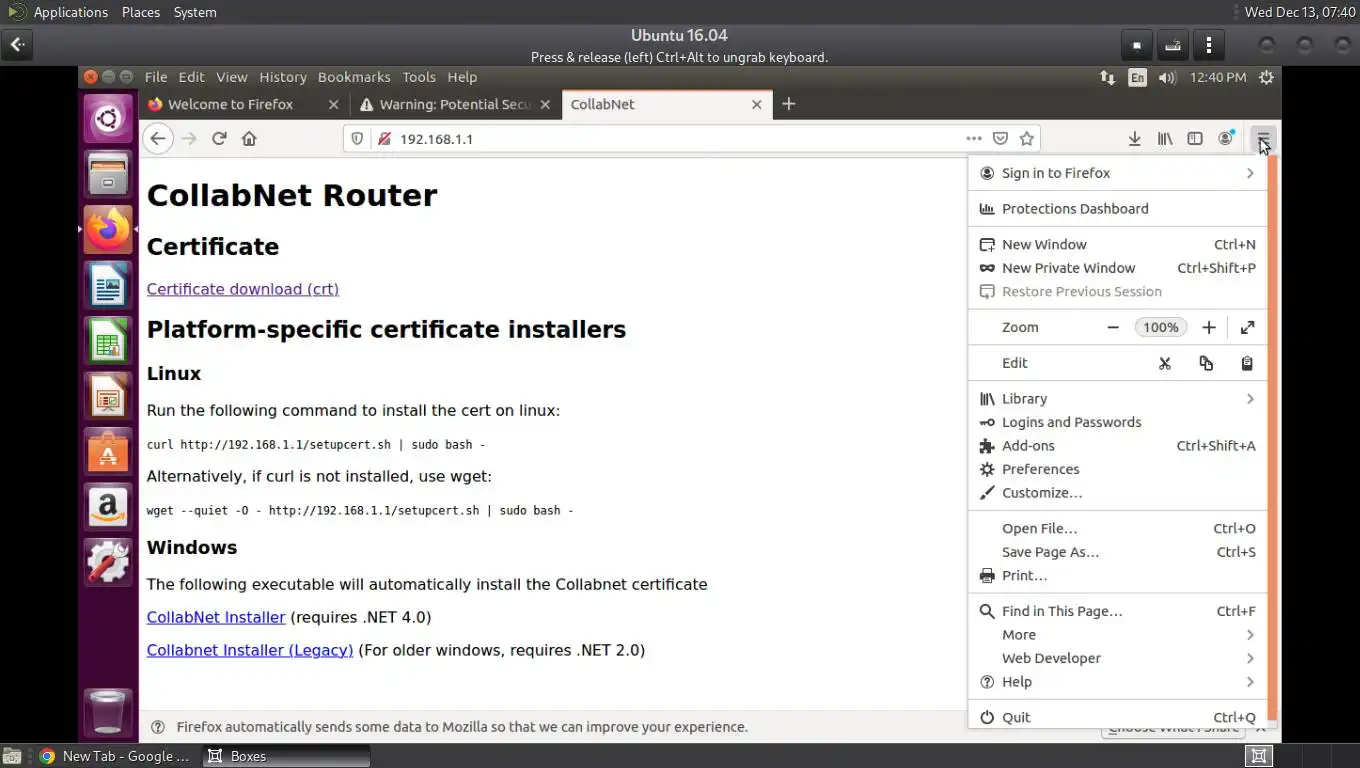The width and height of the screenshot is (1360, 768).
Task: Open the History menu in menu bar
Action: pyautogui.click(x=283, y=77)
